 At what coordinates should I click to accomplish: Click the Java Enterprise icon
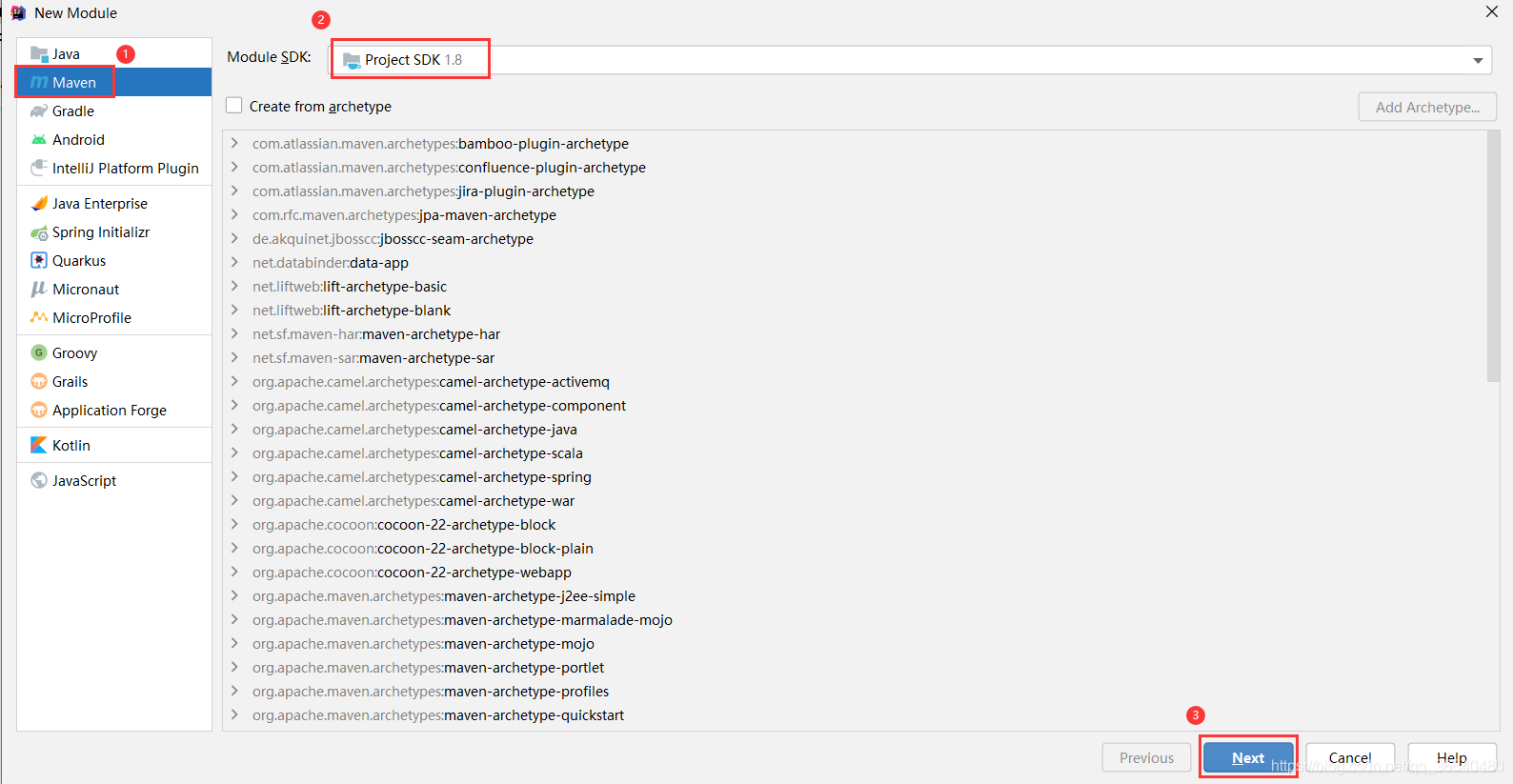click(39, 204)
